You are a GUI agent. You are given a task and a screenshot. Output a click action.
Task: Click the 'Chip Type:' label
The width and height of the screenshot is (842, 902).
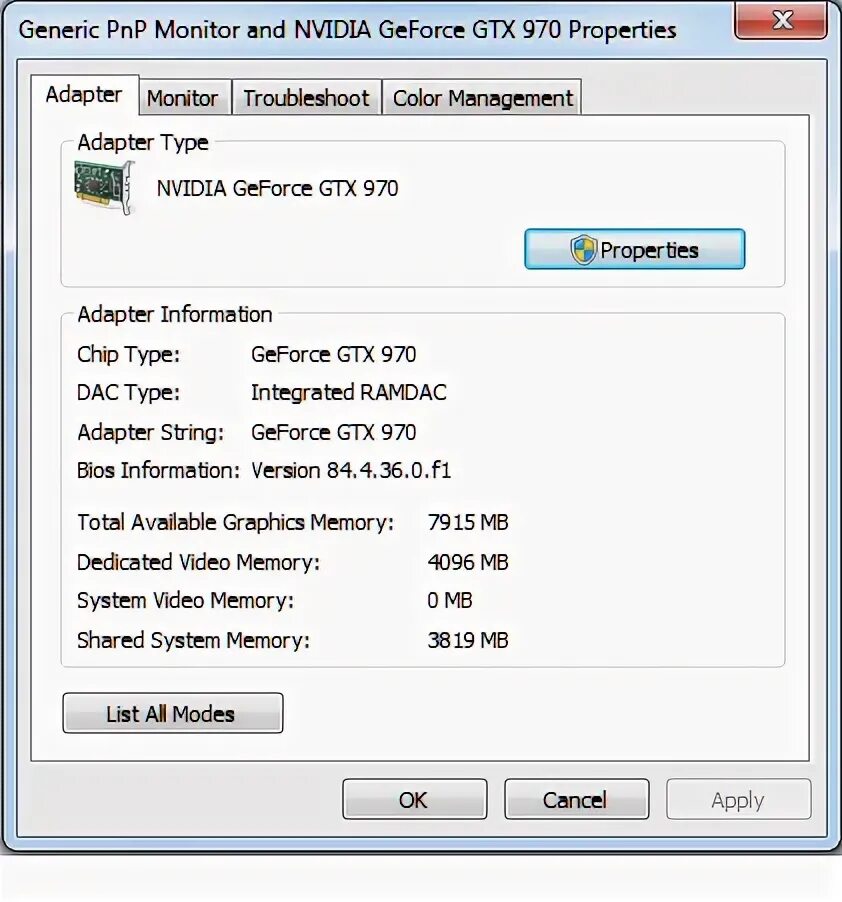(128, 354)
